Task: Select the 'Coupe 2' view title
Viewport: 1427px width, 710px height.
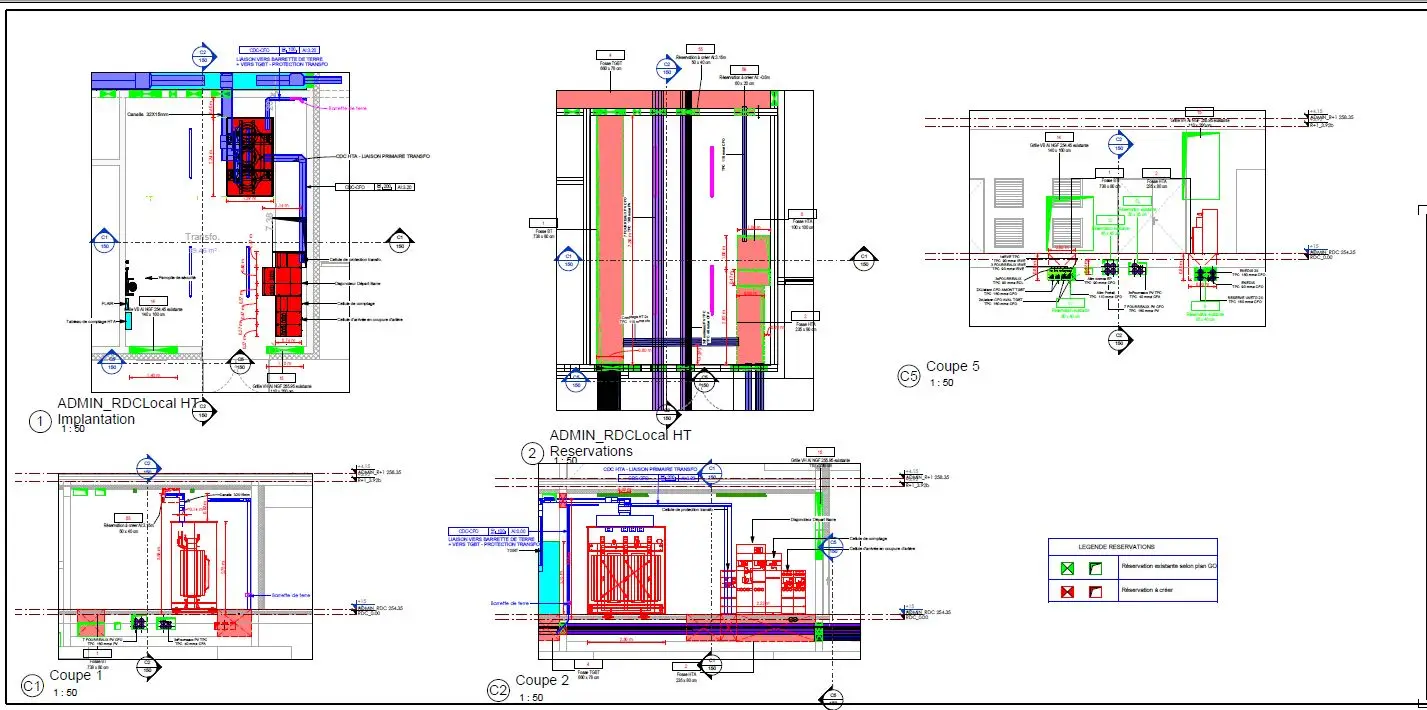Action: tap(542, 681)
